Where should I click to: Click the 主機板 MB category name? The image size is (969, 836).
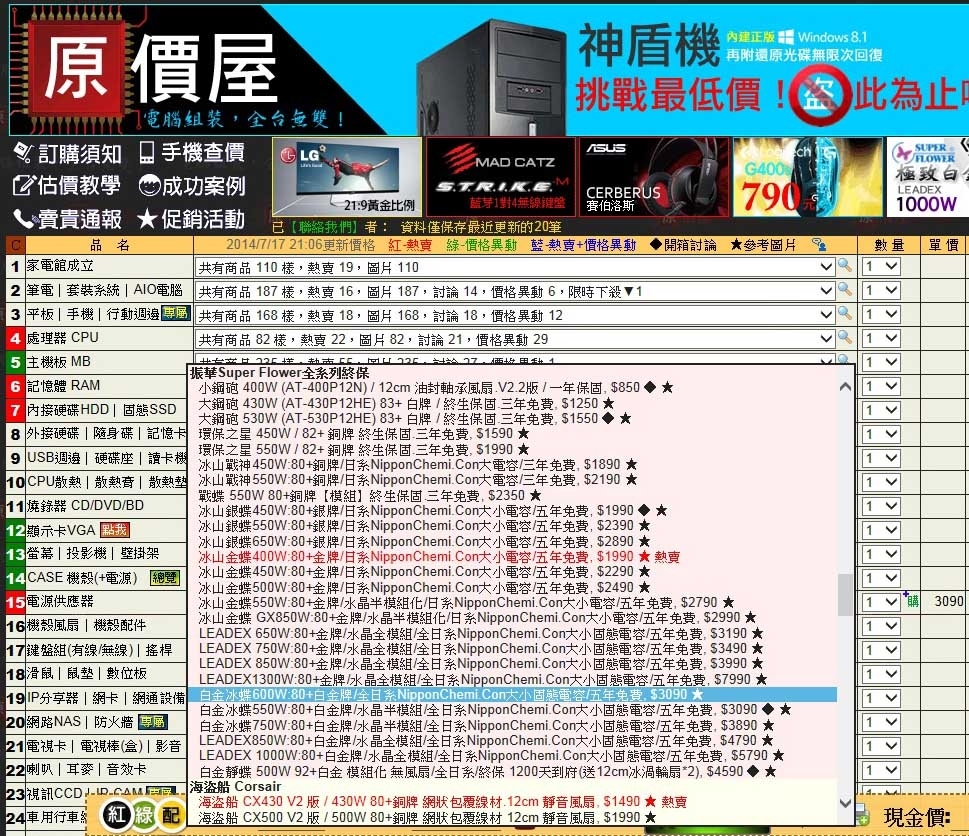coord(59,361)
